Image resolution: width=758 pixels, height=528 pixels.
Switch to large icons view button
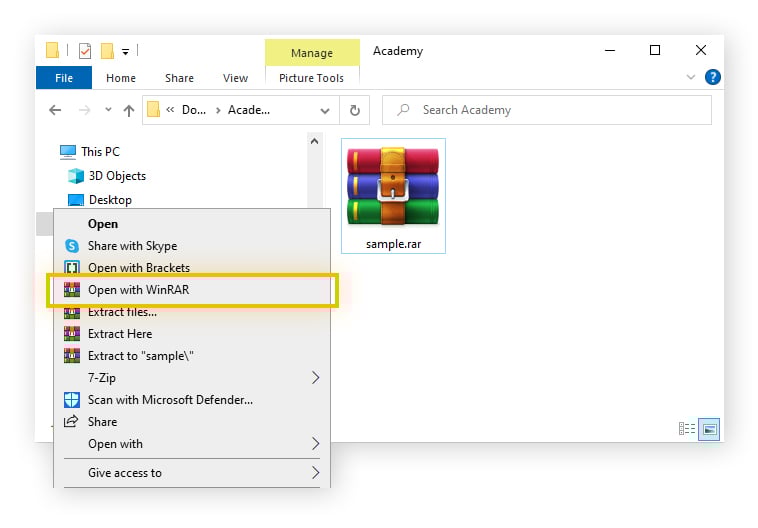[x=710, y=428]
